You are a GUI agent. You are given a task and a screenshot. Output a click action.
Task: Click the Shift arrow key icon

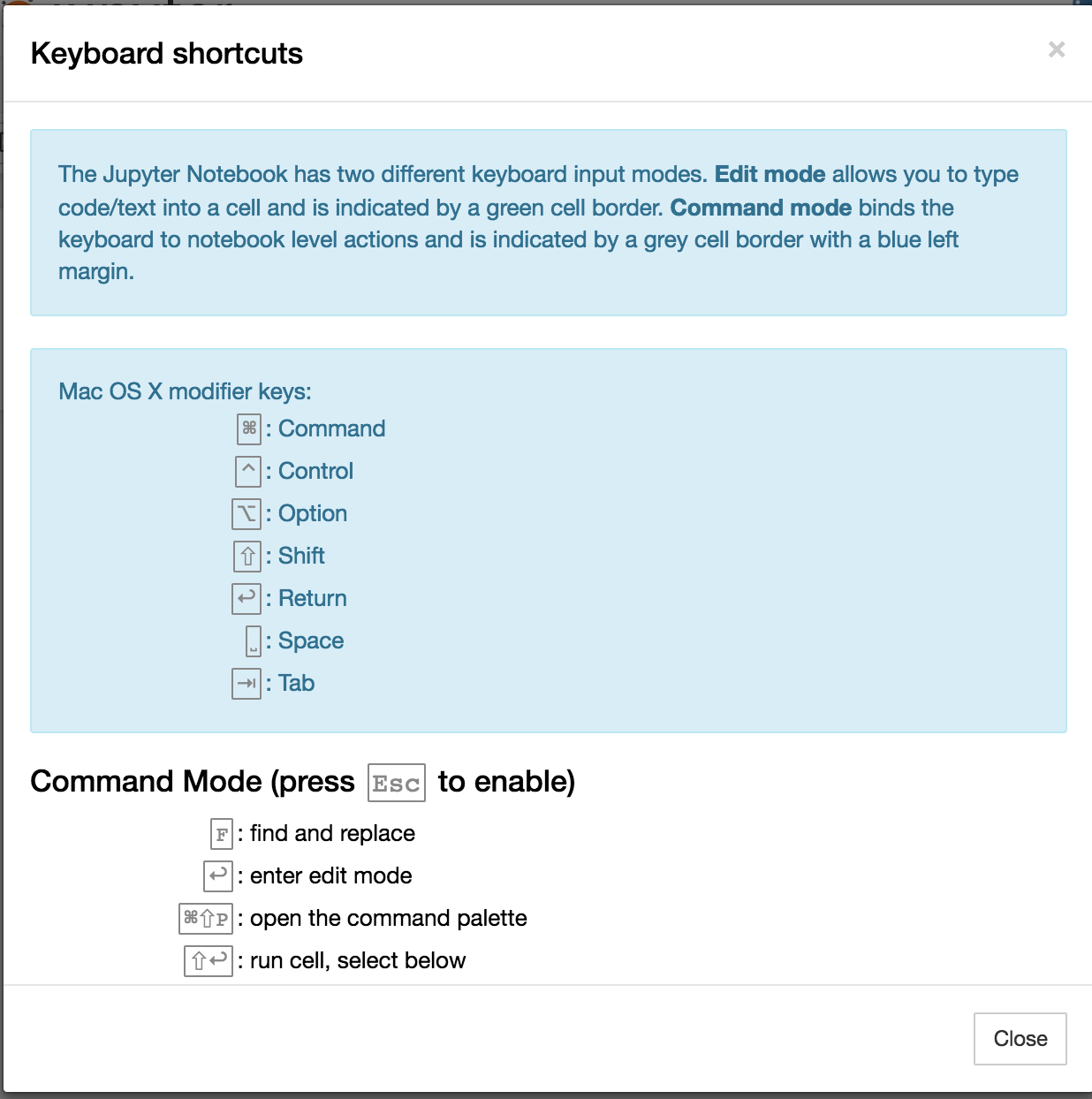tap(246, 556)
